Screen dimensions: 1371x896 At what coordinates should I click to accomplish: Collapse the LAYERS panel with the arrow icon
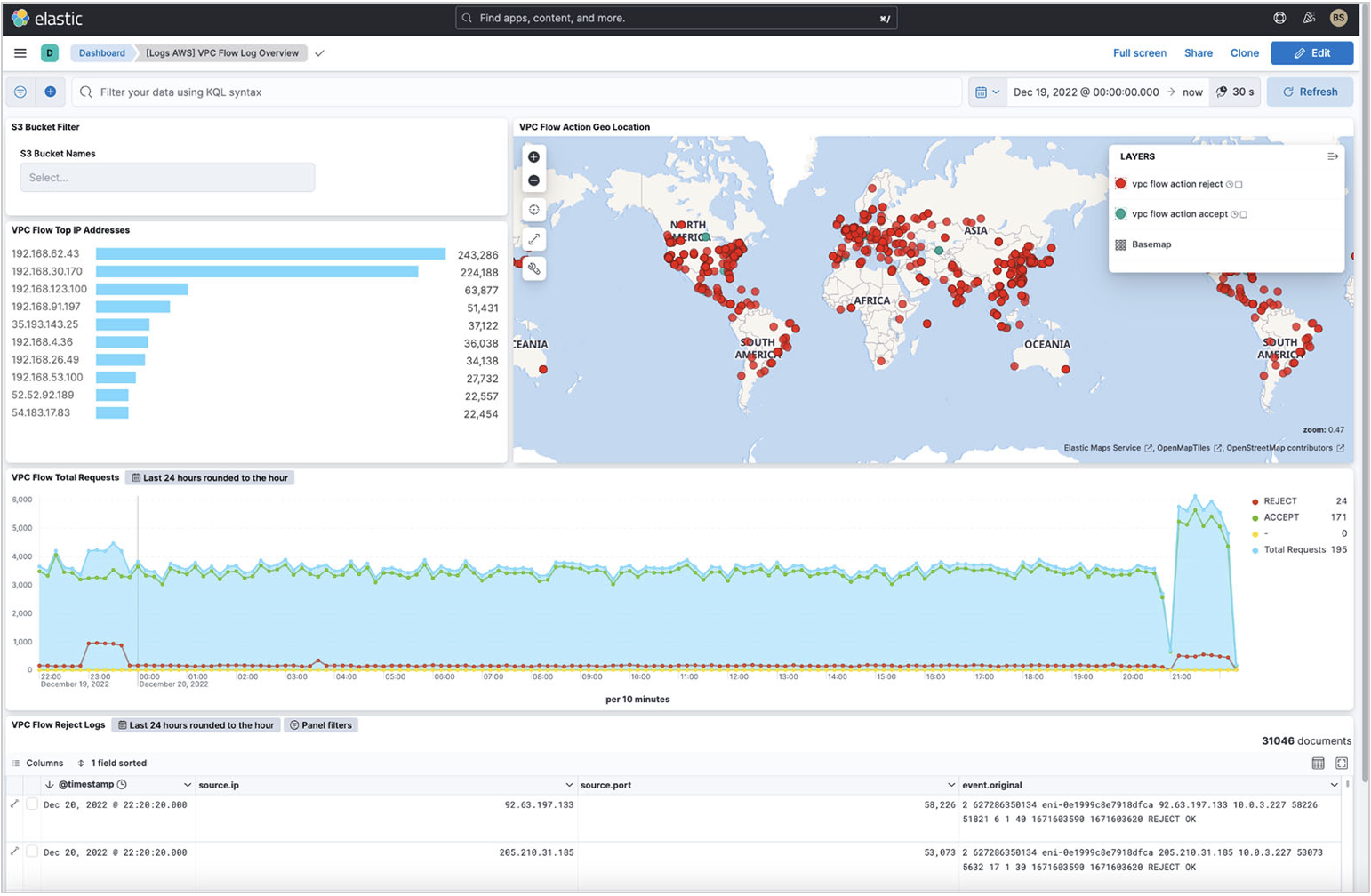coord(1333,156)
